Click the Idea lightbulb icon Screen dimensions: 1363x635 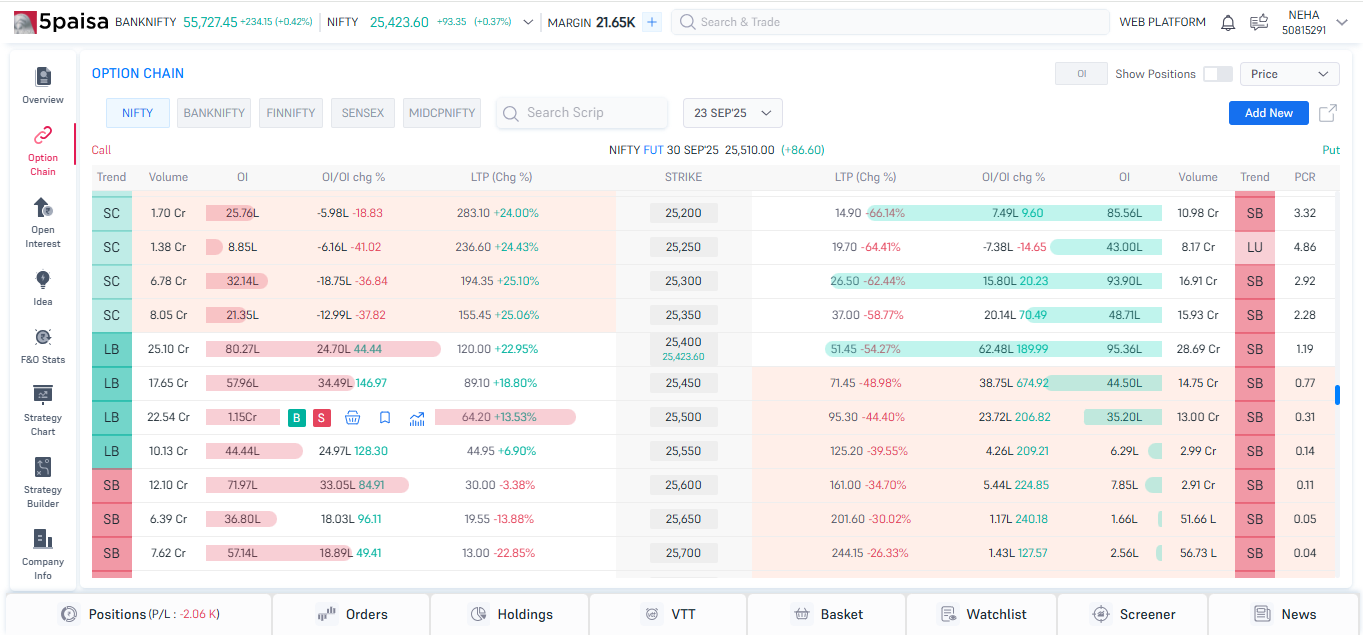coord(43,280)
